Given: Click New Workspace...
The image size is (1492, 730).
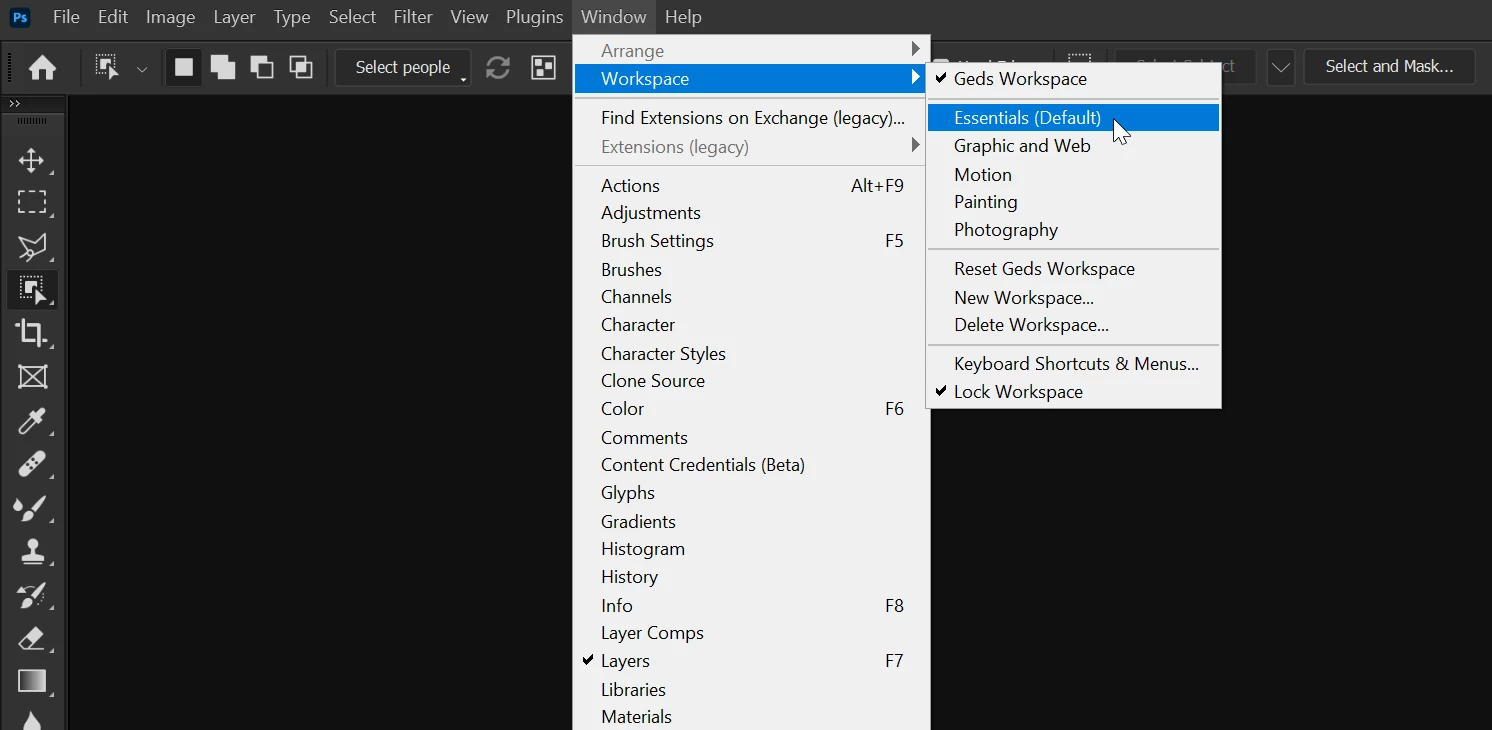Looking at the screenshot, I should (1073, 297).
